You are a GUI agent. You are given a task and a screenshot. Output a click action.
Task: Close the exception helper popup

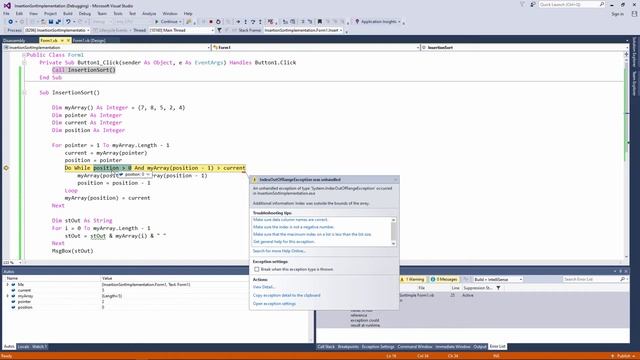pos(395,180)
